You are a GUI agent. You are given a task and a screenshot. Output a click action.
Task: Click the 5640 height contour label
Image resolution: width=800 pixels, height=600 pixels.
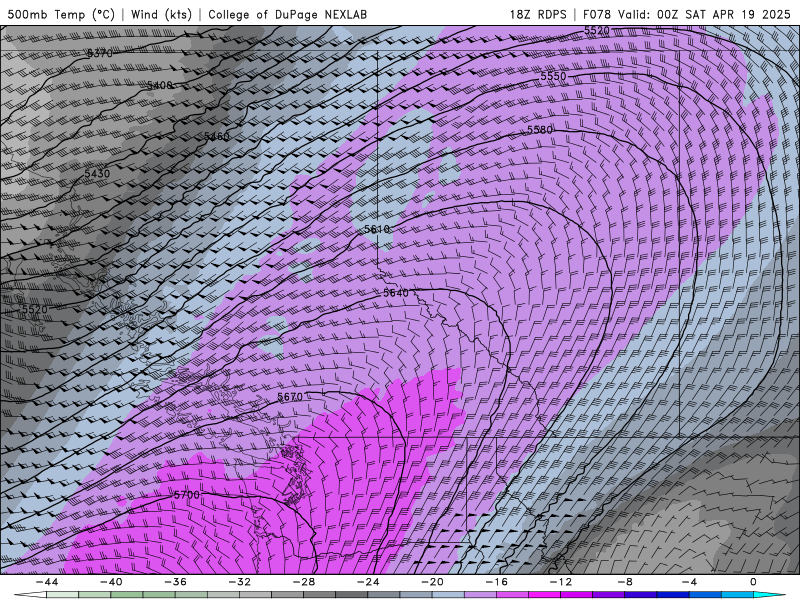pyautogui.click(x=396, y=293)
